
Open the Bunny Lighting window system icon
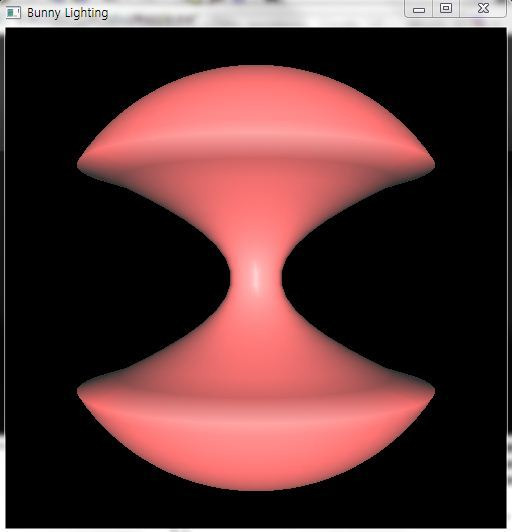tap(13, 13)
